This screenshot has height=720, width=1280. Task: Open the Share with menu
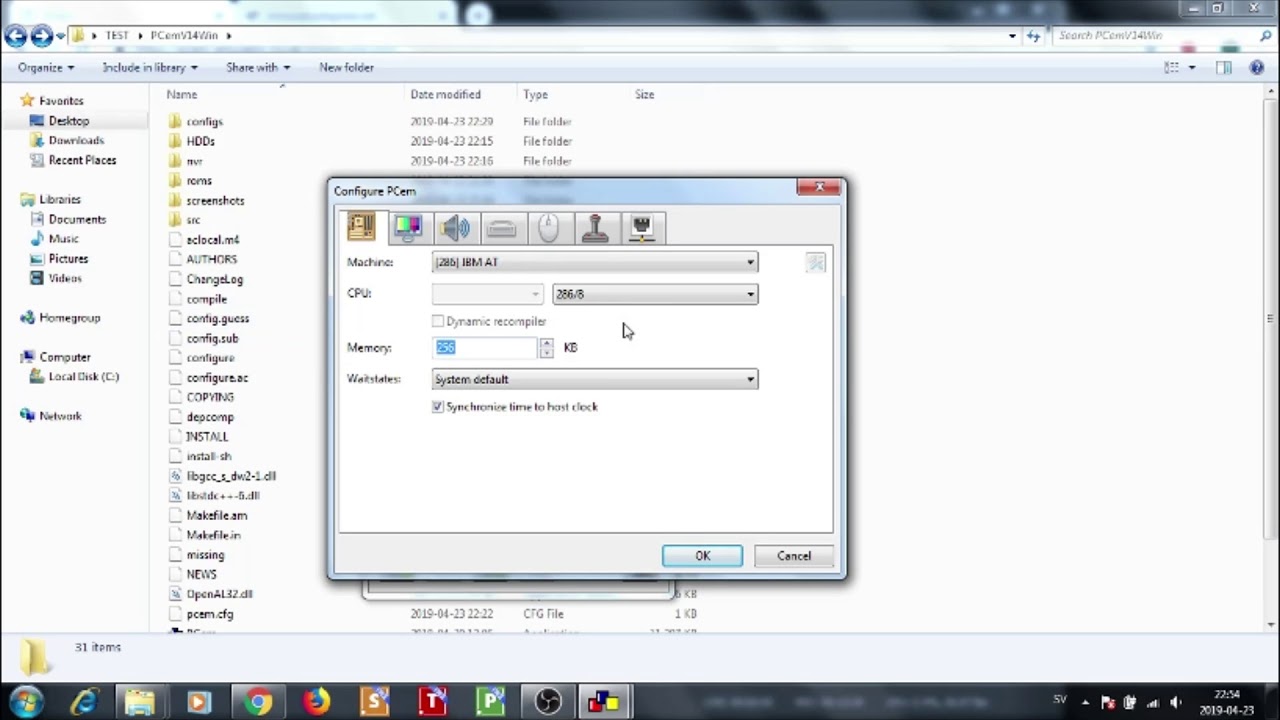tap(258, 67)
